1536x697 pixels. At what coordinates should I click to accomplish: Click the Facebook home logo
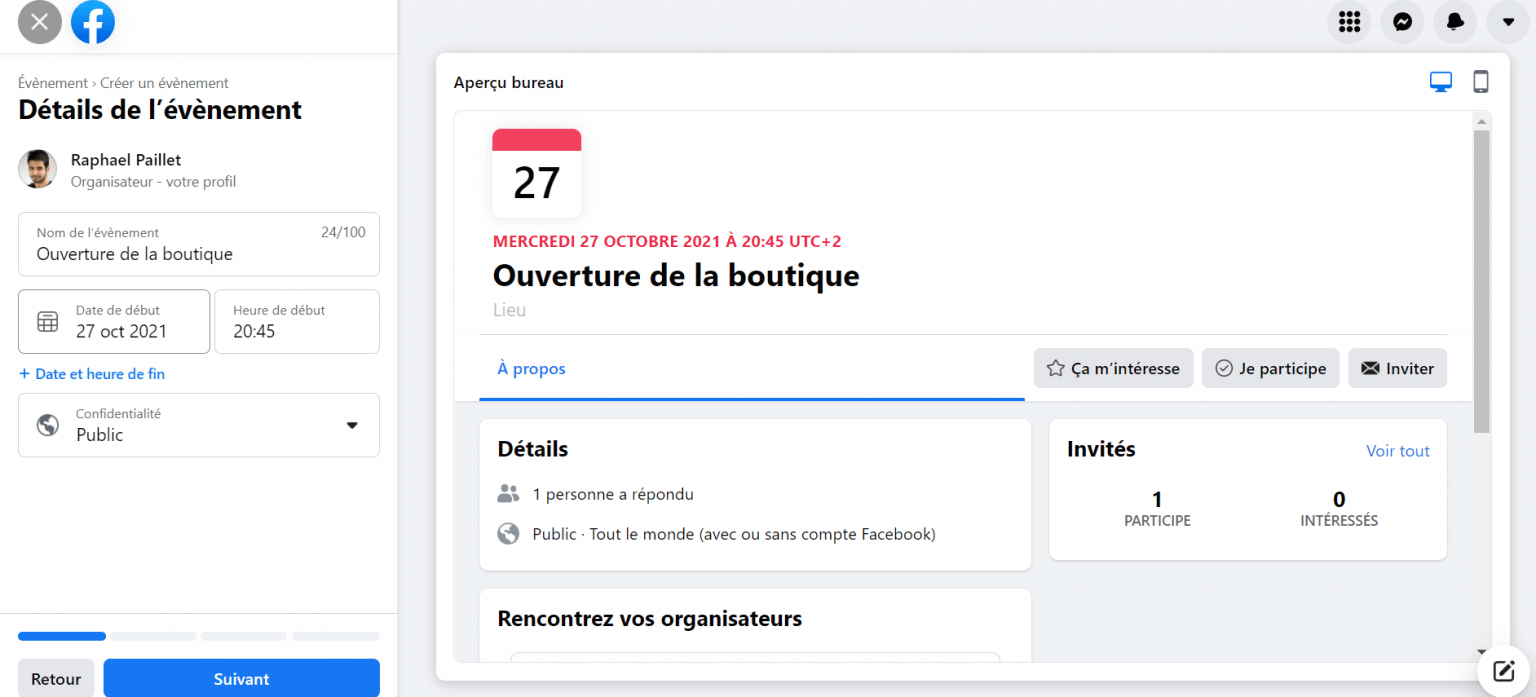[x=92, y=22]
